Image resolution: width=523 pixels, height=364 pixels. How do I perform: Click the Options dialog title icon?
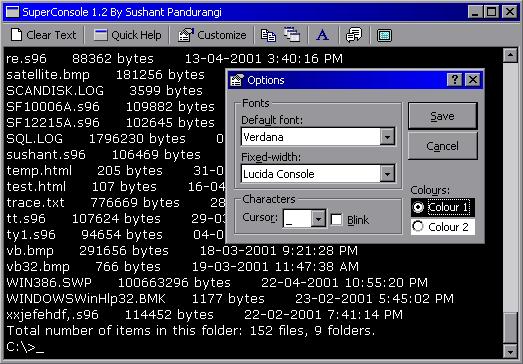coord(236,80)
